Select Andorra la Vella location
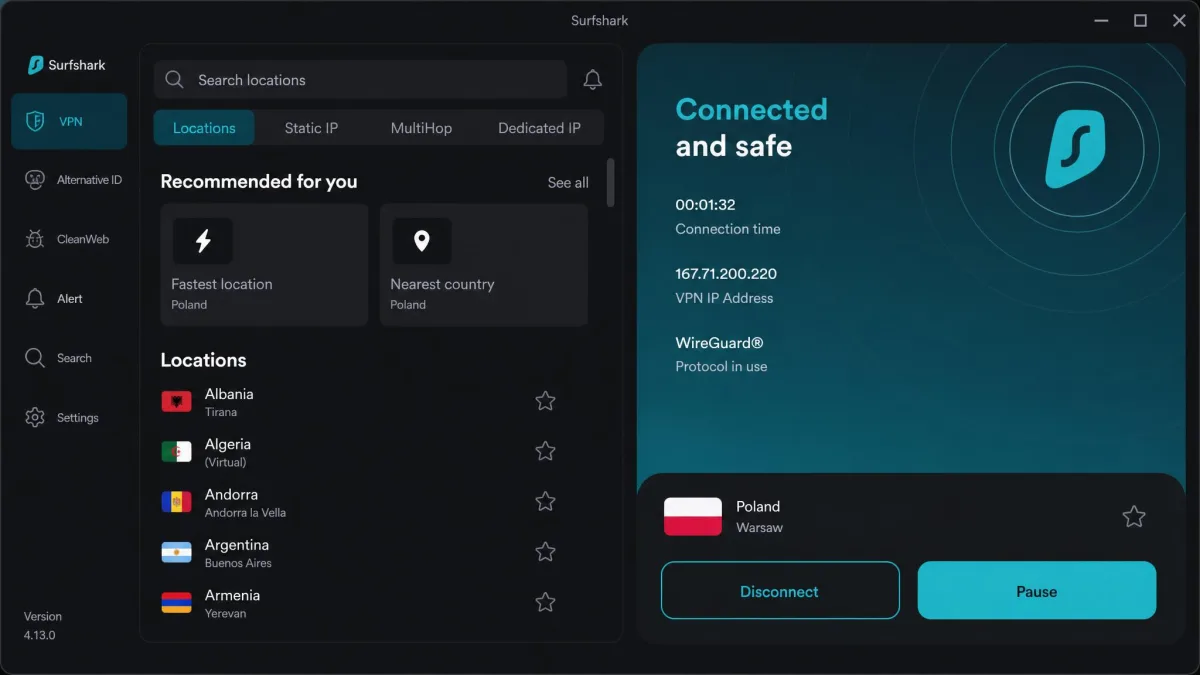The height and width of the screenshot is (675, 1200). (x=360, y=502)
